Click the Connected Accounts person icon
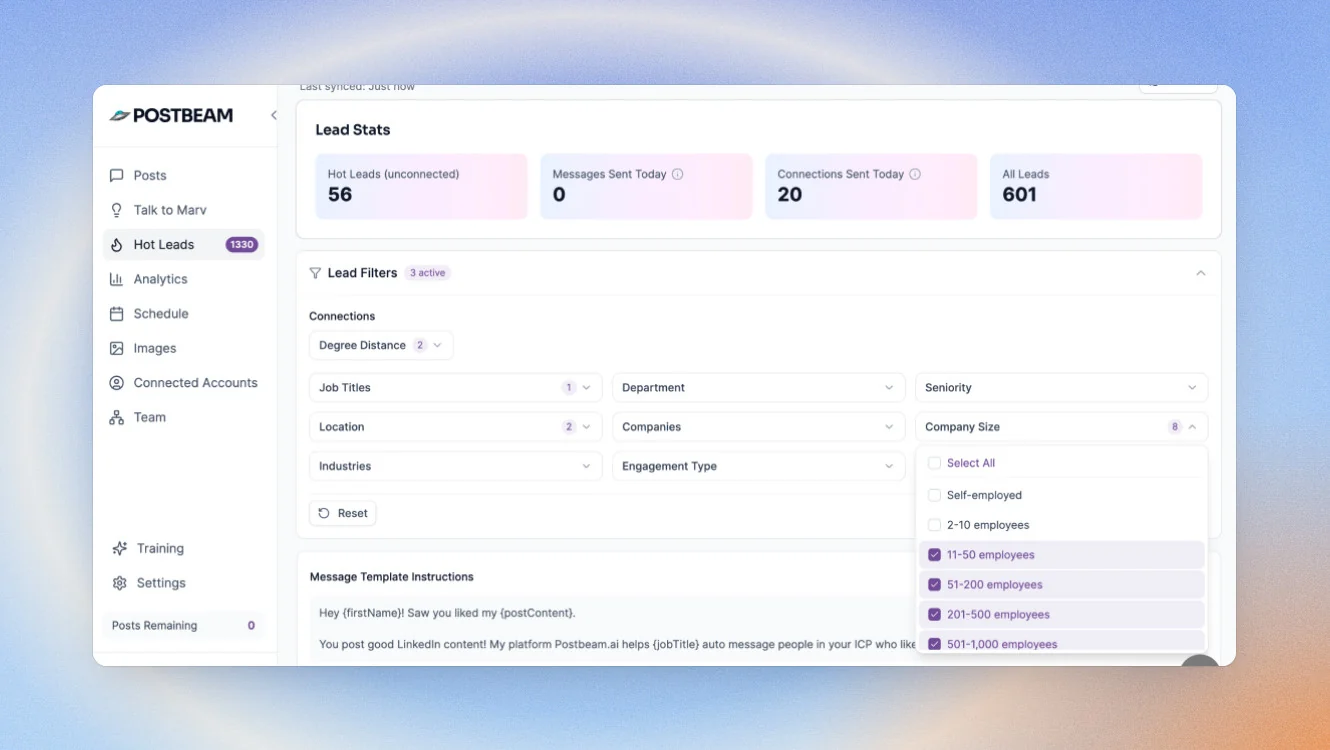Screen dimensions: 1330x750 click(117, 383)
